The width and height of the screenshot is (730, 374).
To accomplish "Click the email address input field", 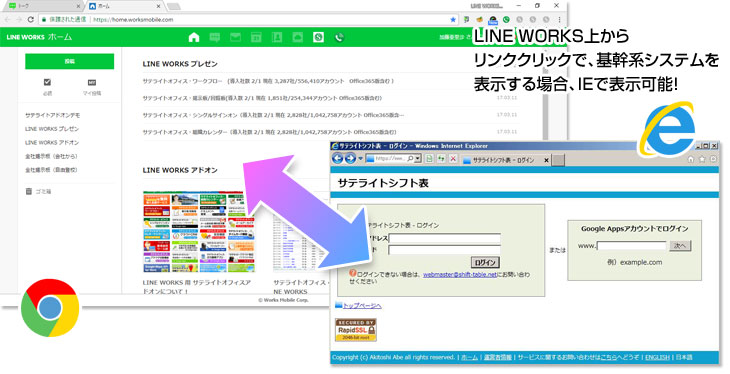I will pyautogui.click(x=445, y=238).
